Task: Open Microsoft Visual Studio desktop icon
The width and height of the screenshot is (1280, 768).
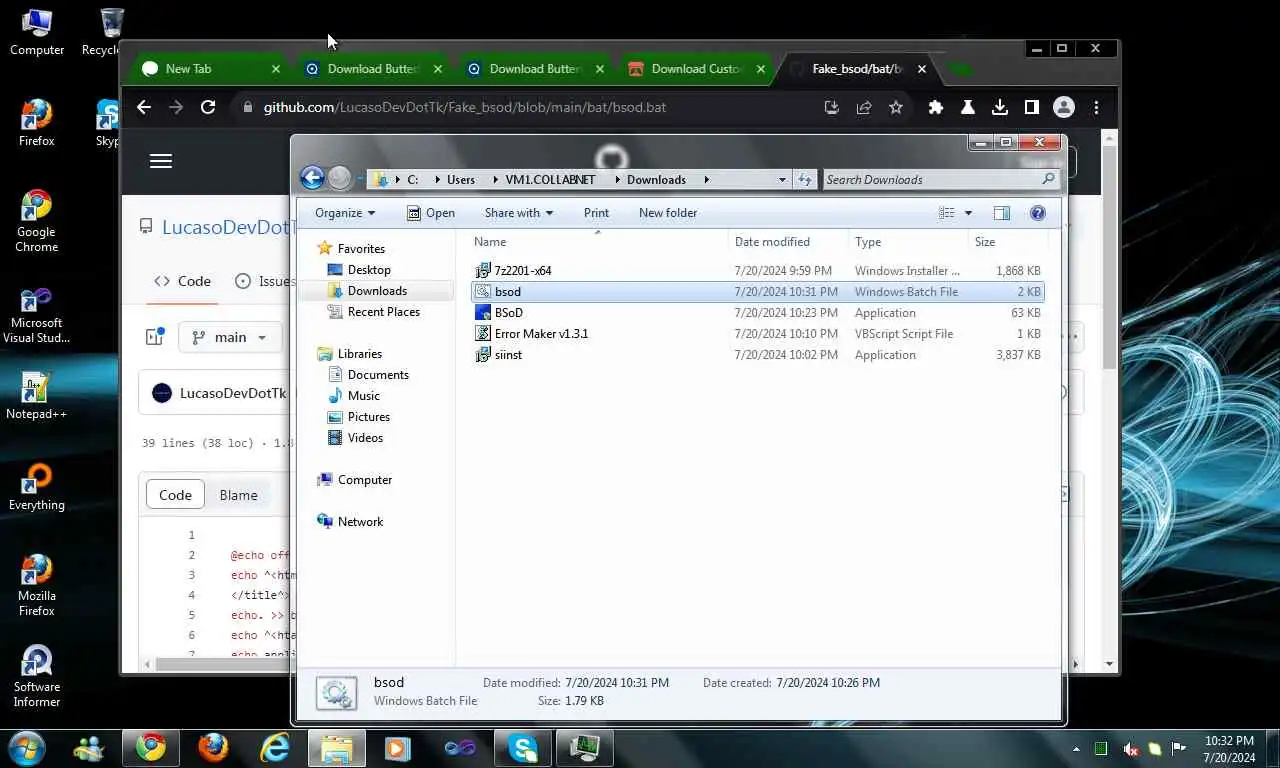Action: 37,316
